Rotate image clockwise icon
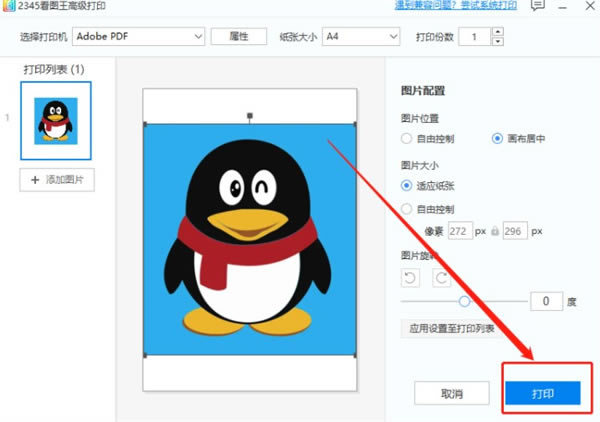 click(441, 278)
